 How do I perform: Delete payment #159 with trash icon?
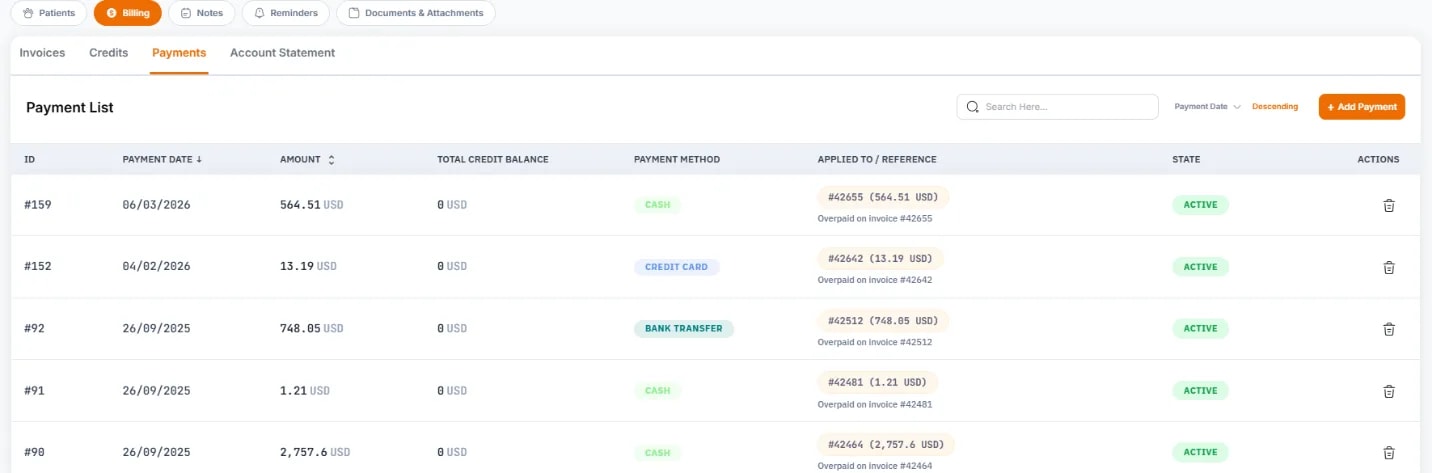(1388, 205)
